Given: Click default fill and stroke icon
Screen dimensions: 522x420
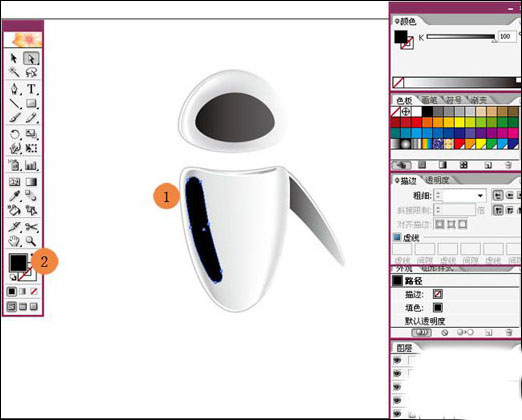Looking at the screenshot, I should (13, 277).
